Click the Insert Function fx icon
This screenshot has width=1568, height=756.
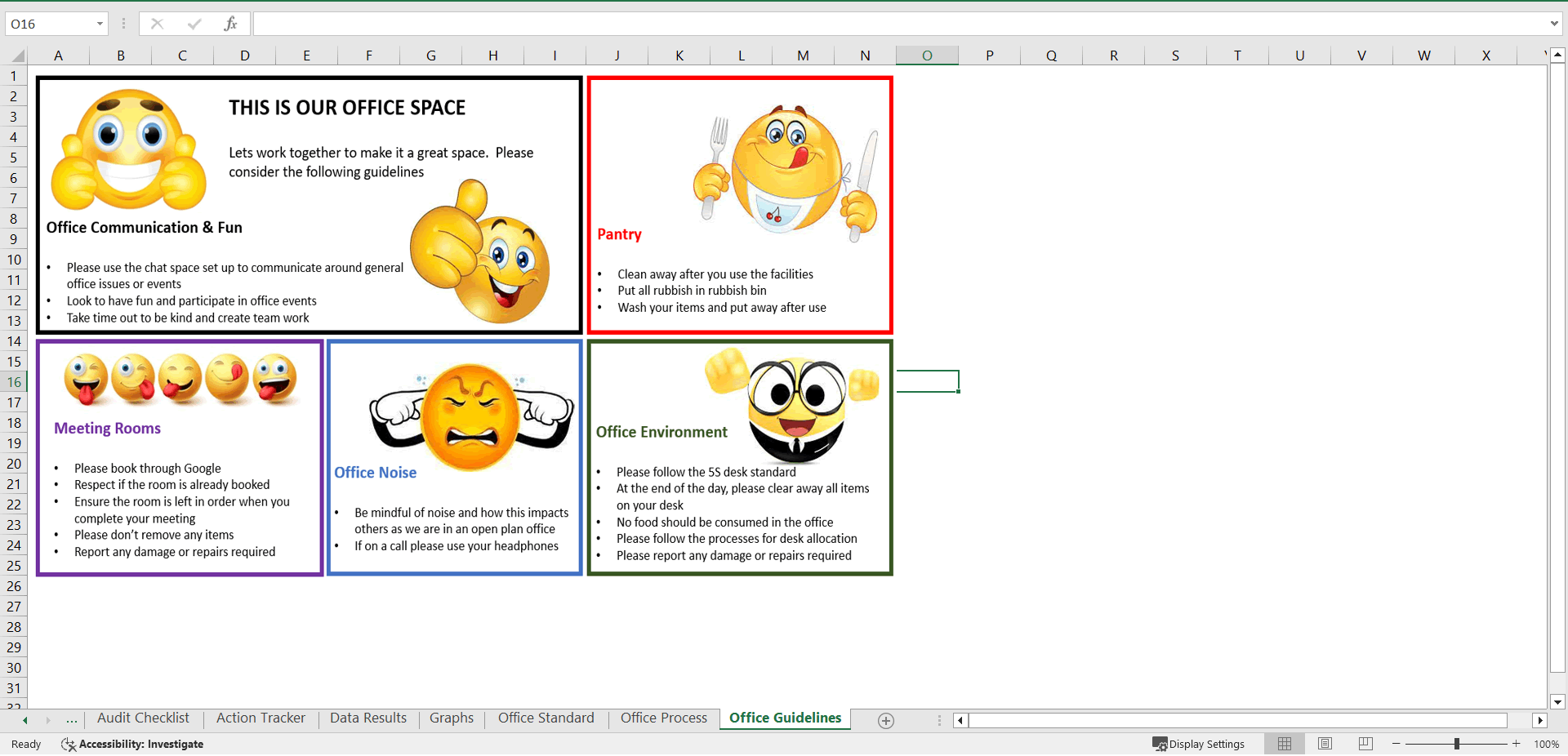[x=230, y=24]
